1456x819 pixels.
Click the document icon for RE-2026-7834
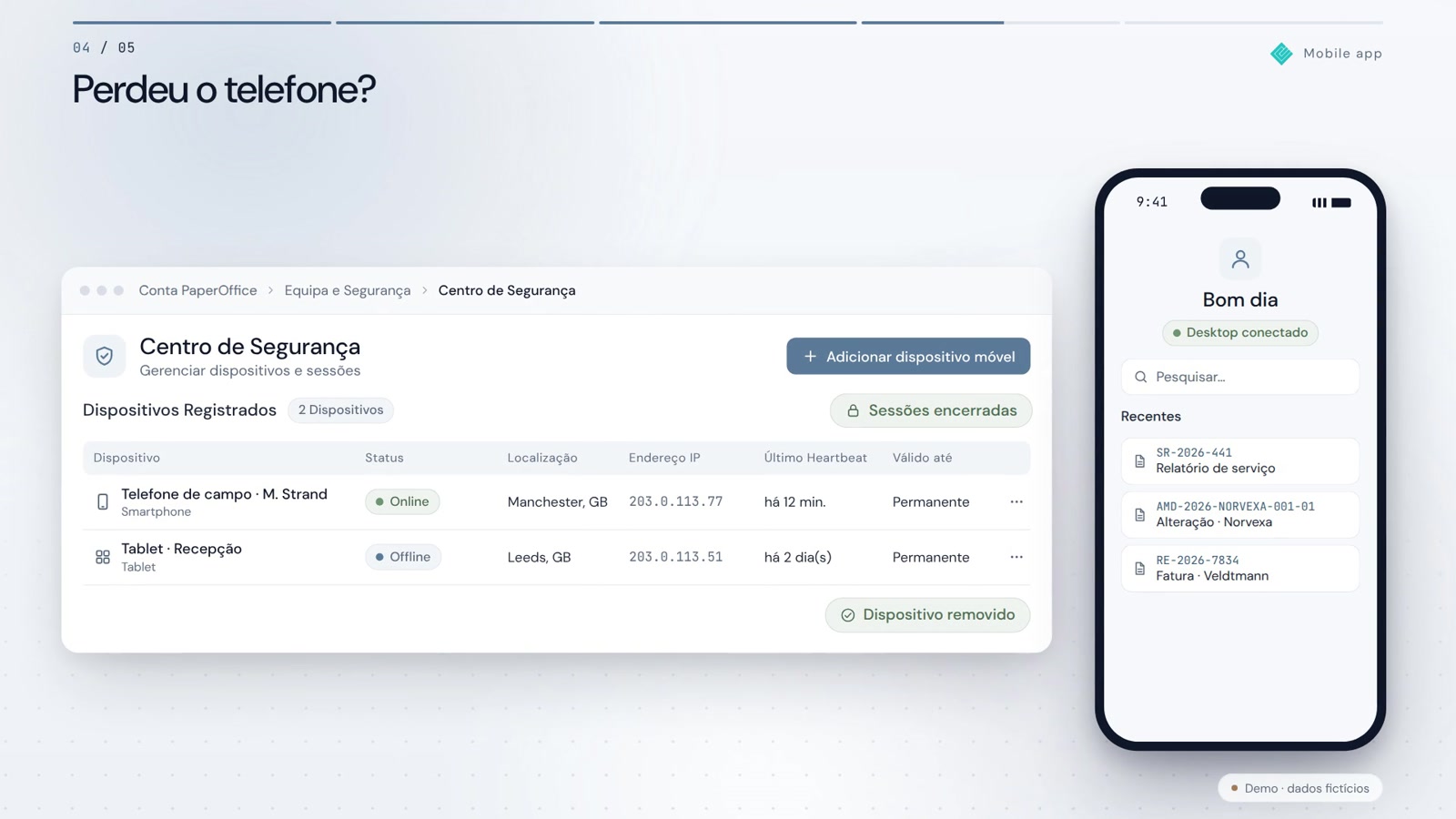[x=1140, y=569]
